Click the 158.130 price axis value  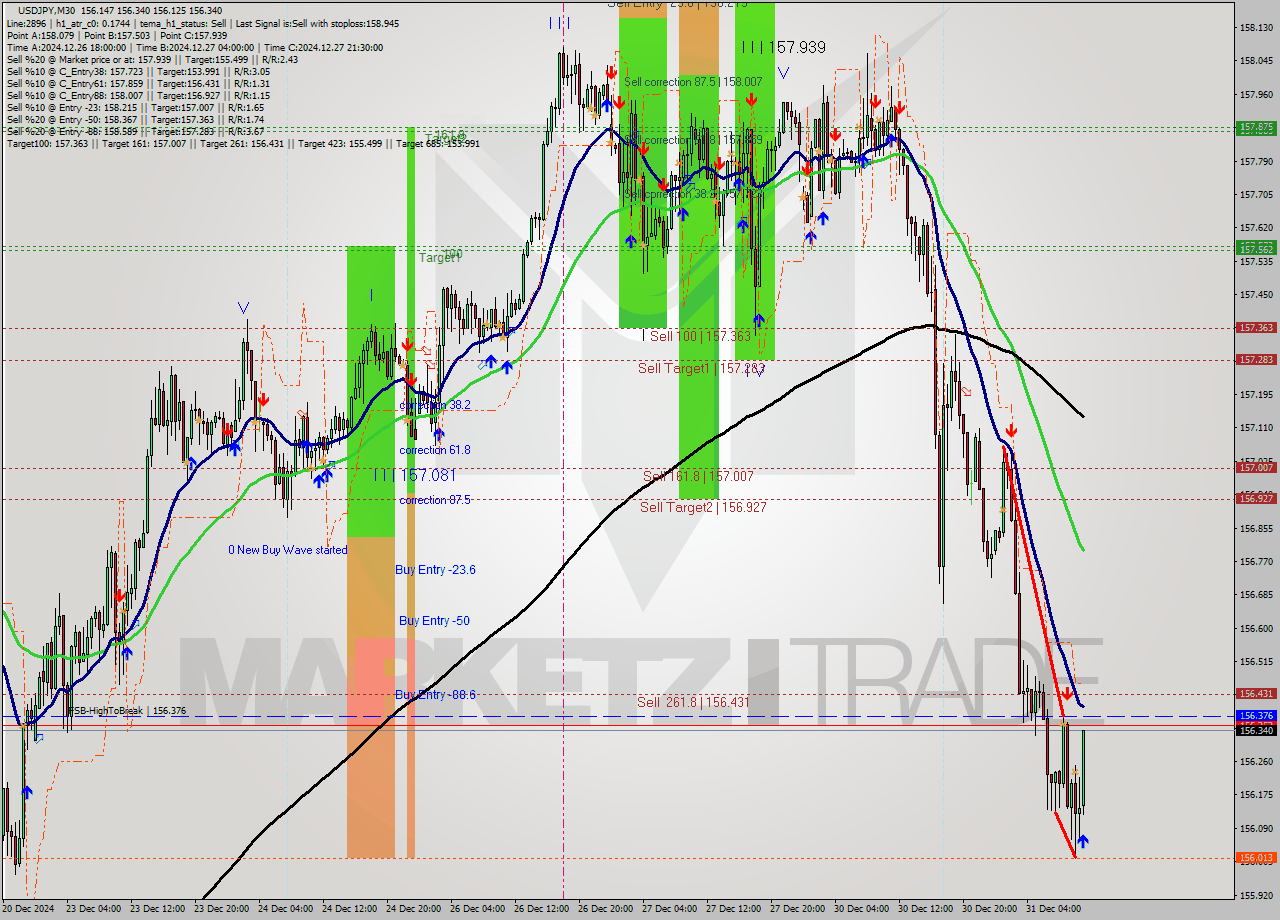pos(1256,27)
